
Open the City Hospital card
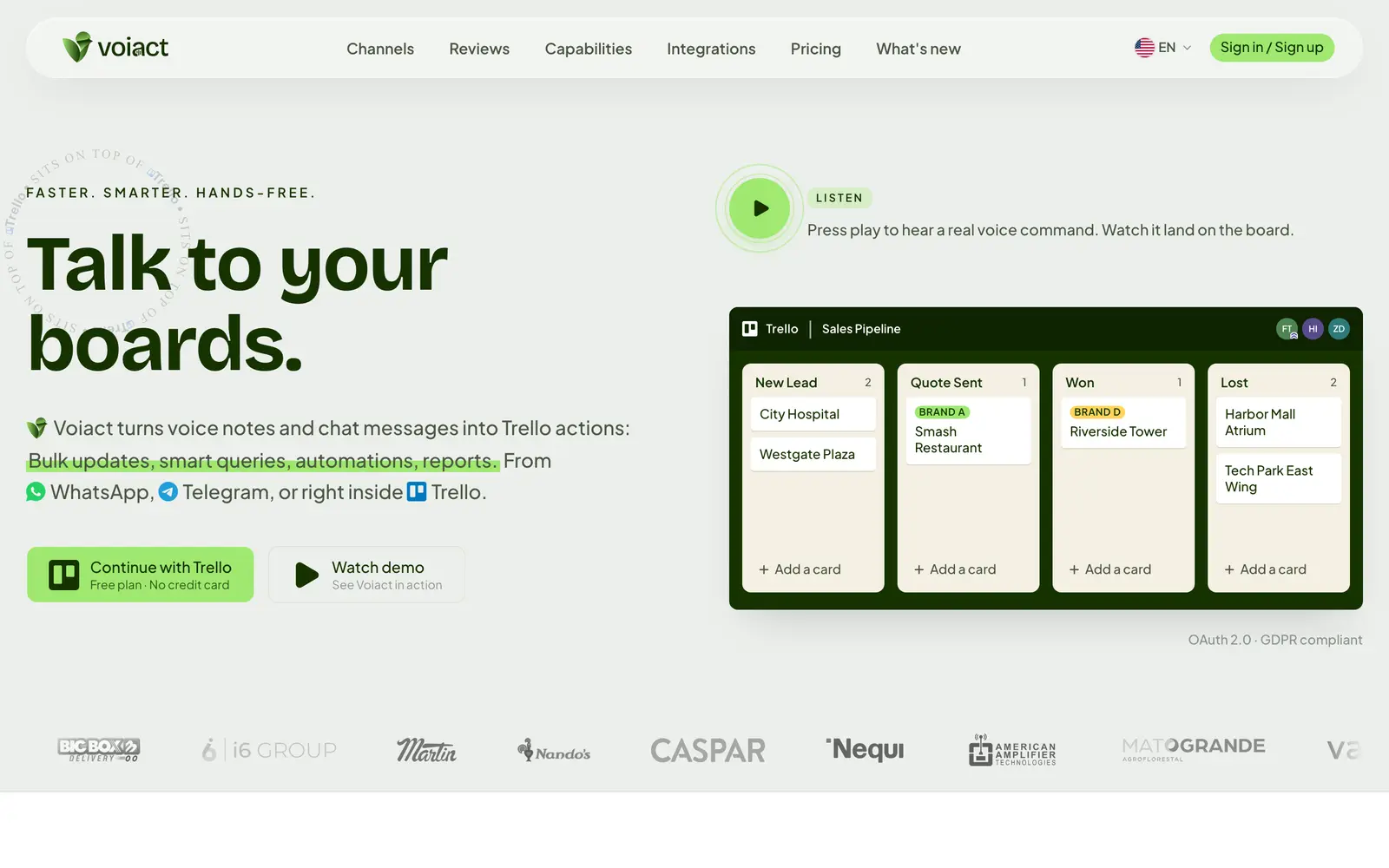tap(813, 414)
